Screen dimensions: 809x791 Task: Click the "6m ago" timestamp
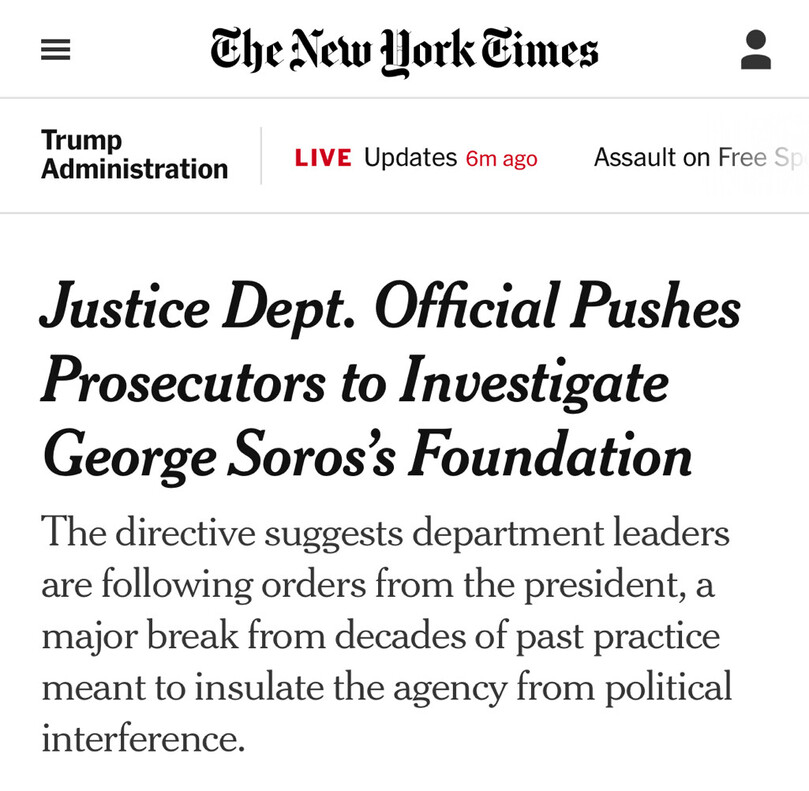(x=501, y=159)
